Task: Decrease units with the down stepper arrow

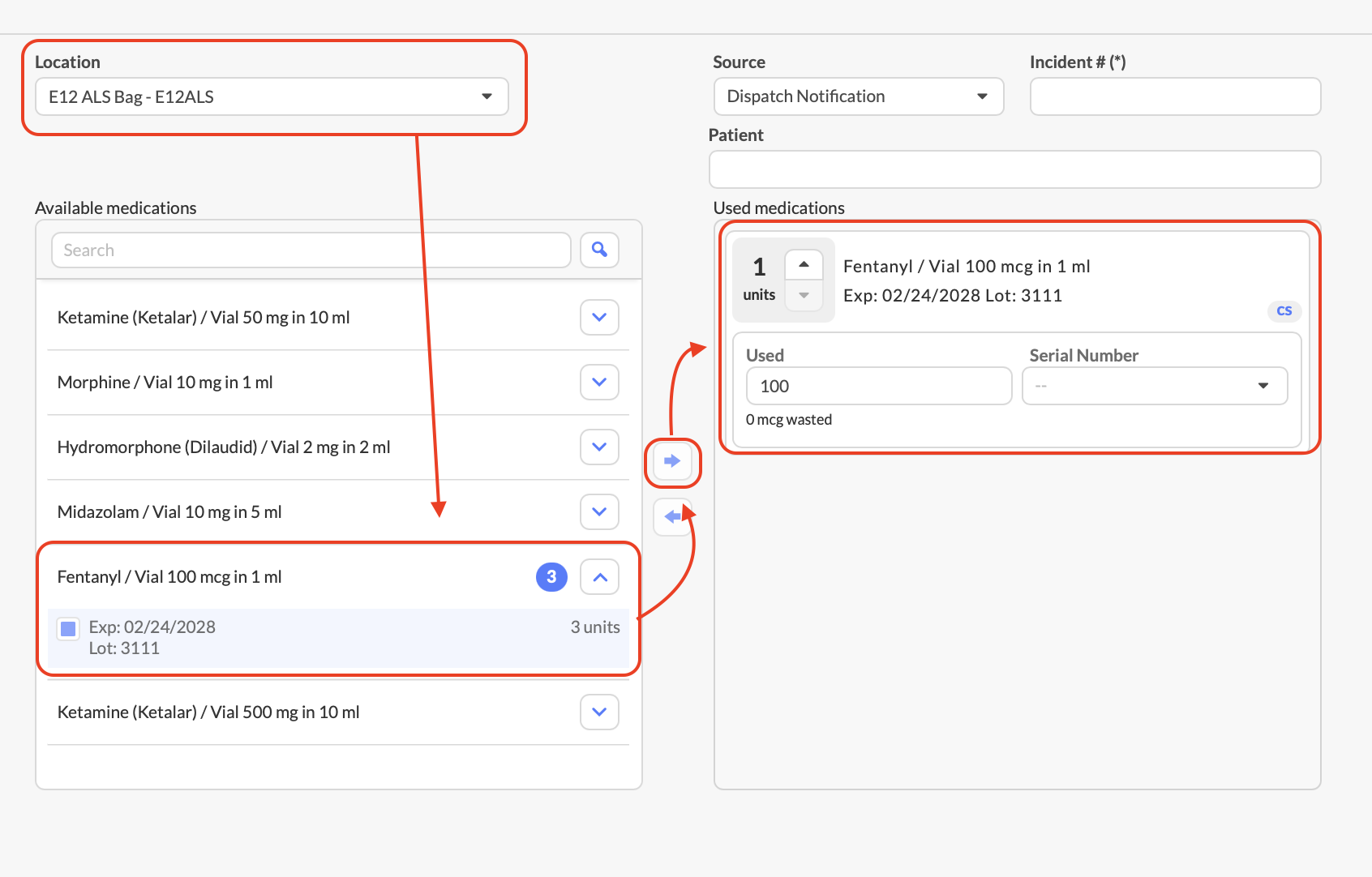Action: [x=804, y=296]
